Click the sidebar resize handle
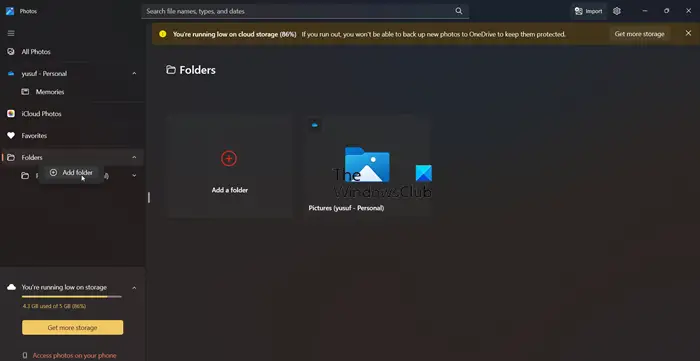The width and height of the screenshot is (700, 361). point(149,197)
